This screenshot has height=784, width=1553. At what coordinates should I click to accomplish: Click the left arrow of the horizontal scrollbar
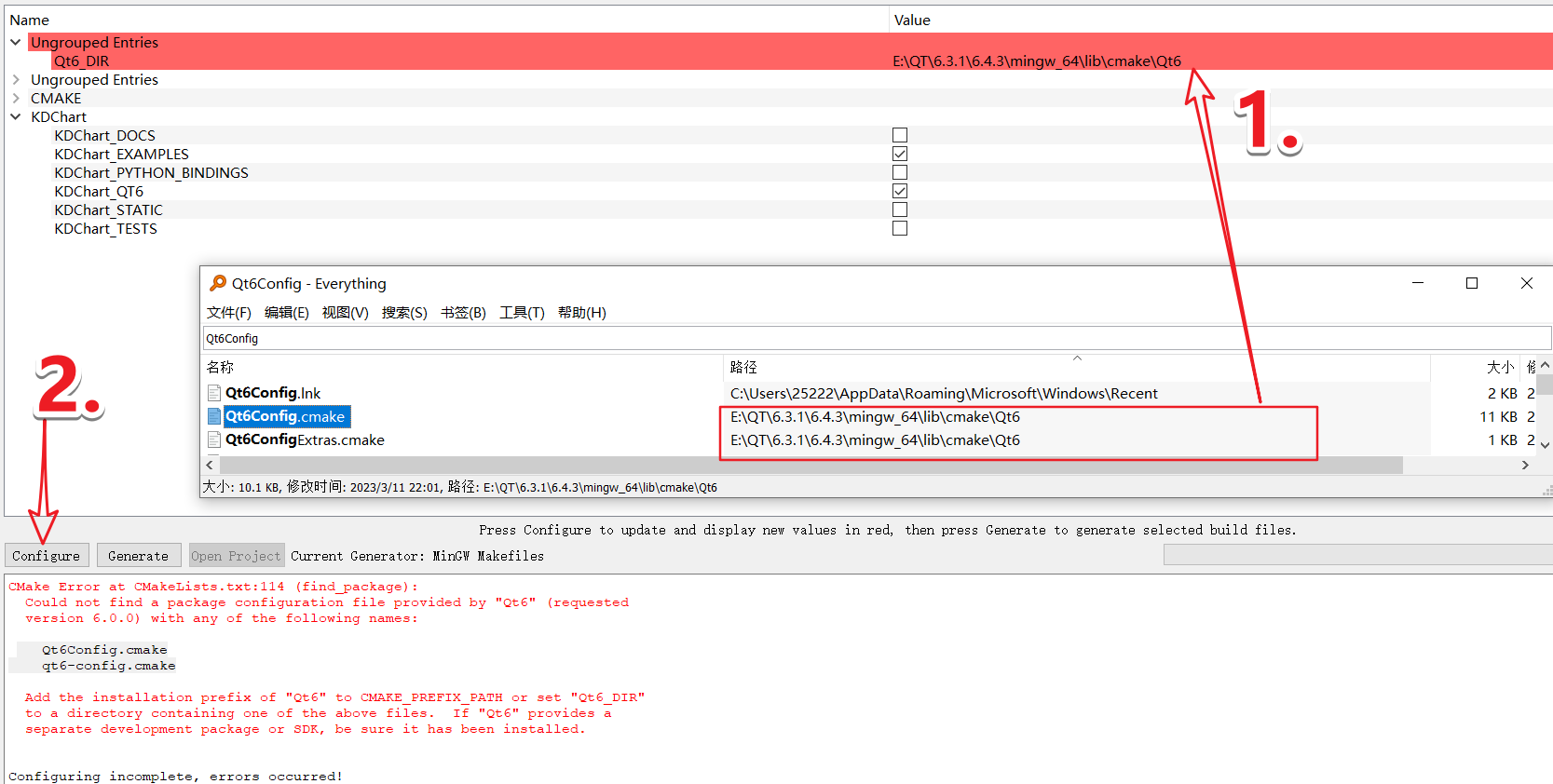tap(210, 465)
